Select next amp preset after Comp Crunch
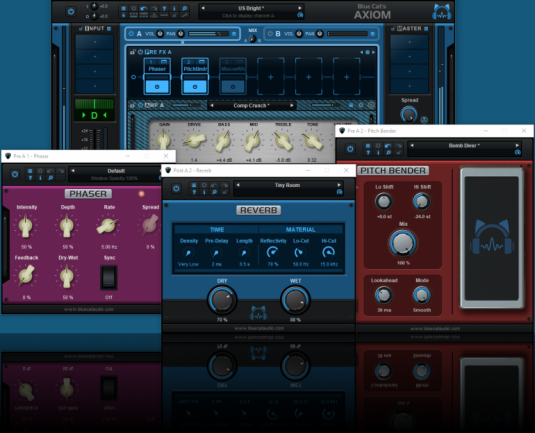This screenshot has height=433, width=535. click(292, 105)
